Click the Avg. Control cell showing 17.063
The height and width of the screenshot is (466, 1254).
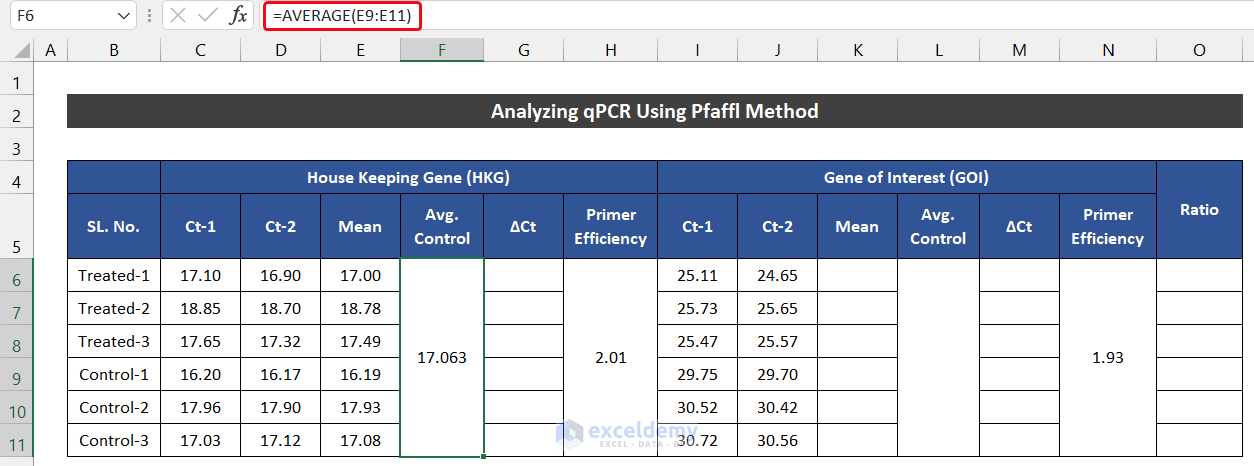tap(441, 357)
